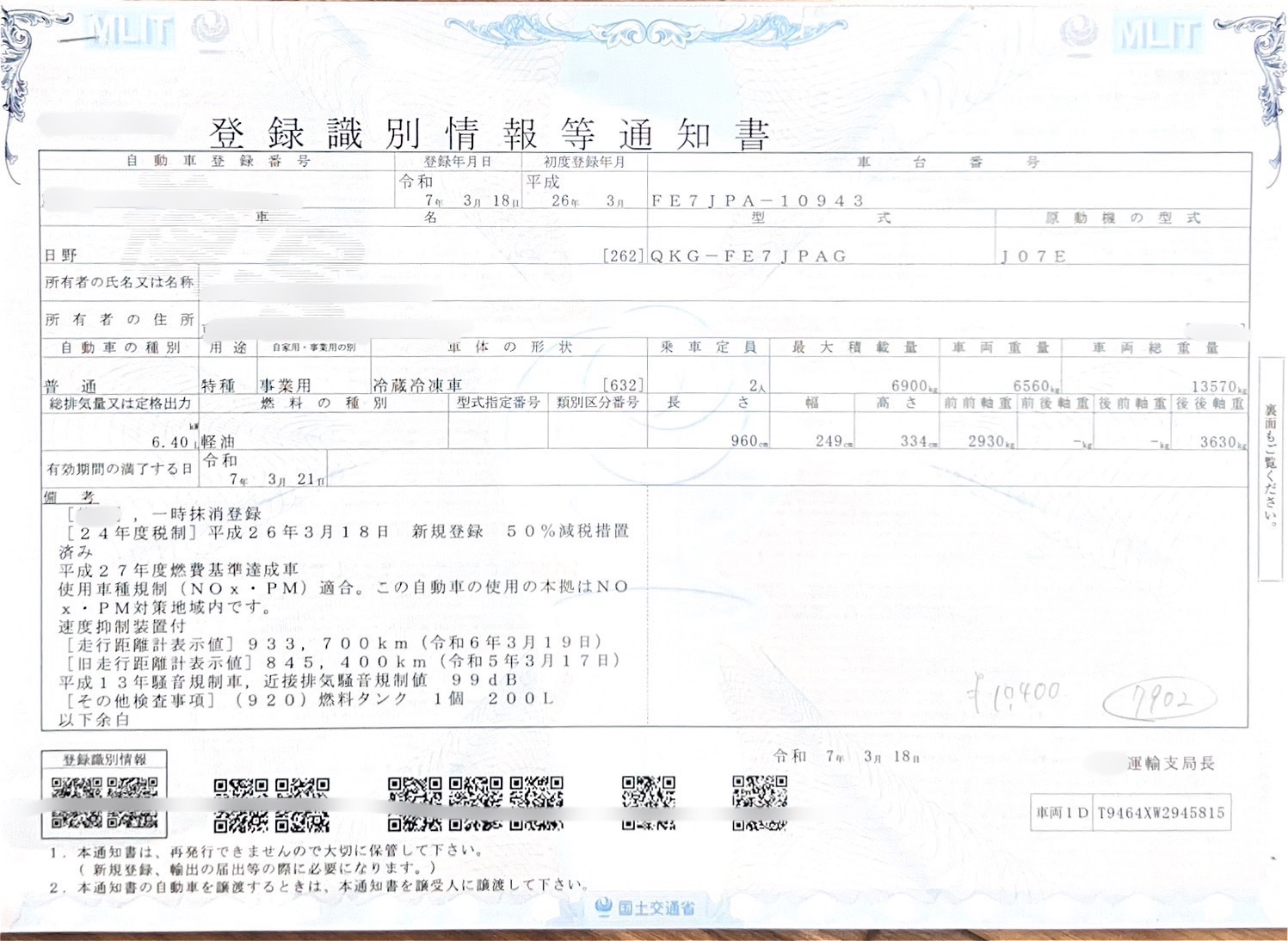Click the max payload value 6900kg

[915, 386]
